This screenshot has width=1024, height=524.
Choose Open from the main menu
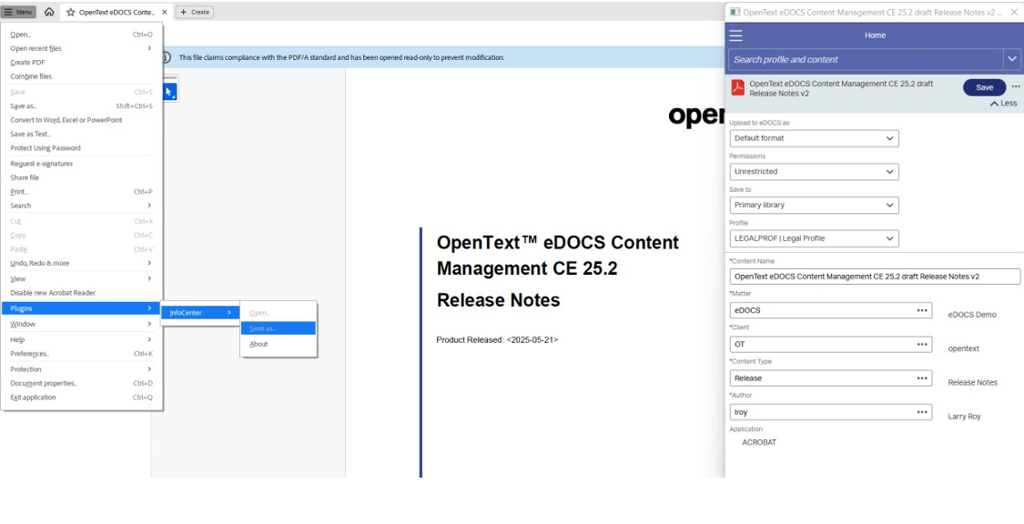[x=82, y=35]
